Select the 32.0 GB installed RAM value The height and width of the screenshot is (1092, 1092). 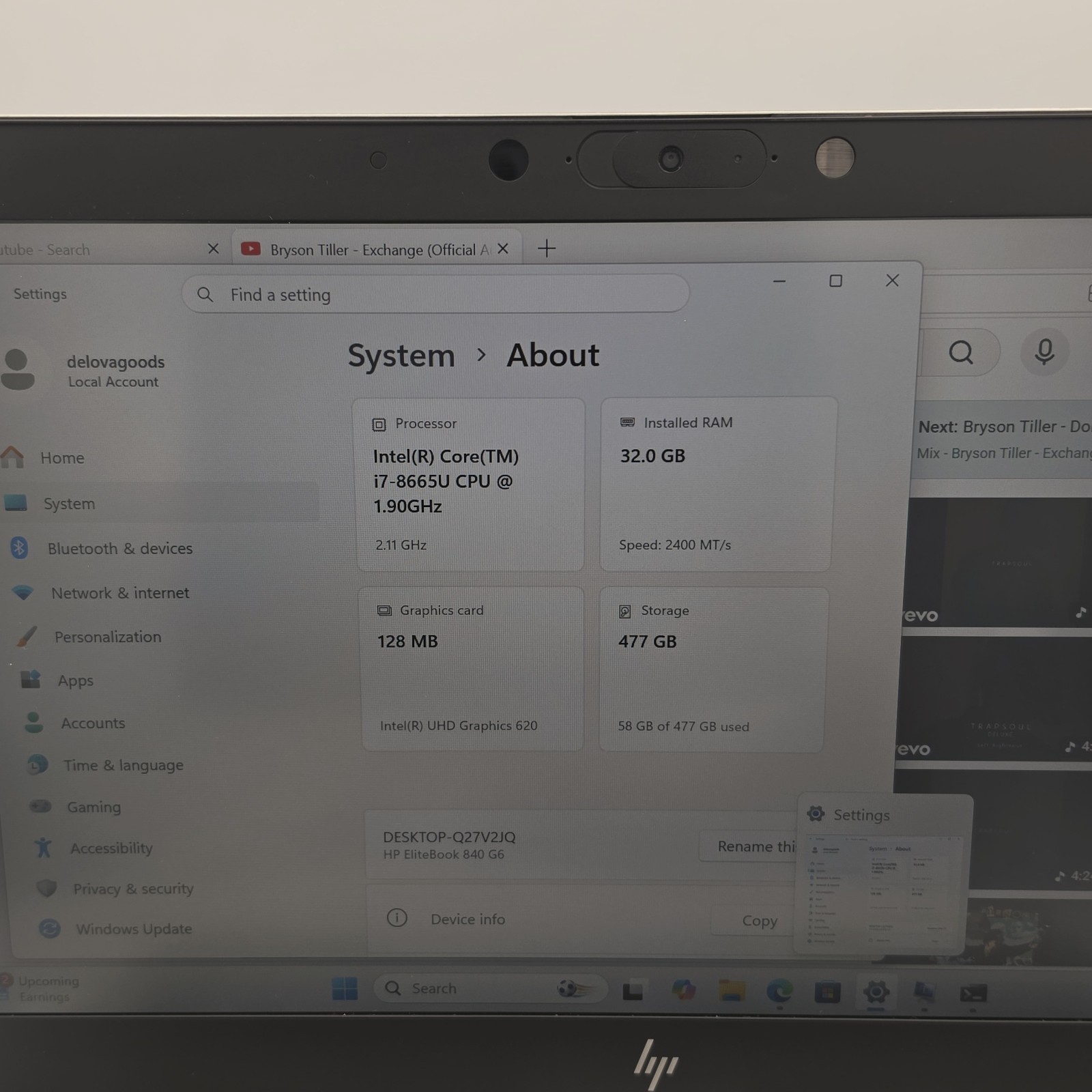point(652,456)
